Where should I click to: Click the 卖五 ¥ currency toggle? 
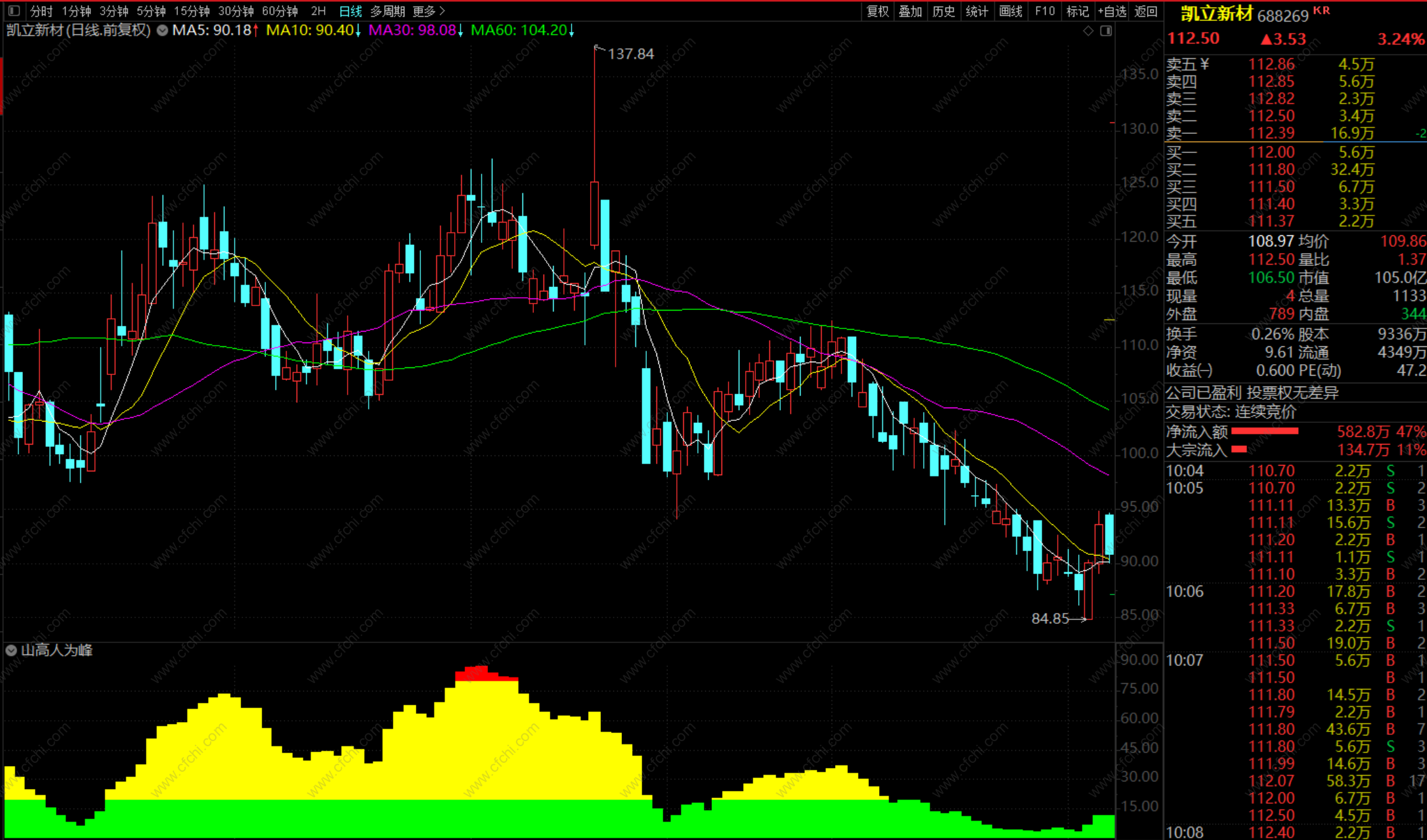(1204, 64)
